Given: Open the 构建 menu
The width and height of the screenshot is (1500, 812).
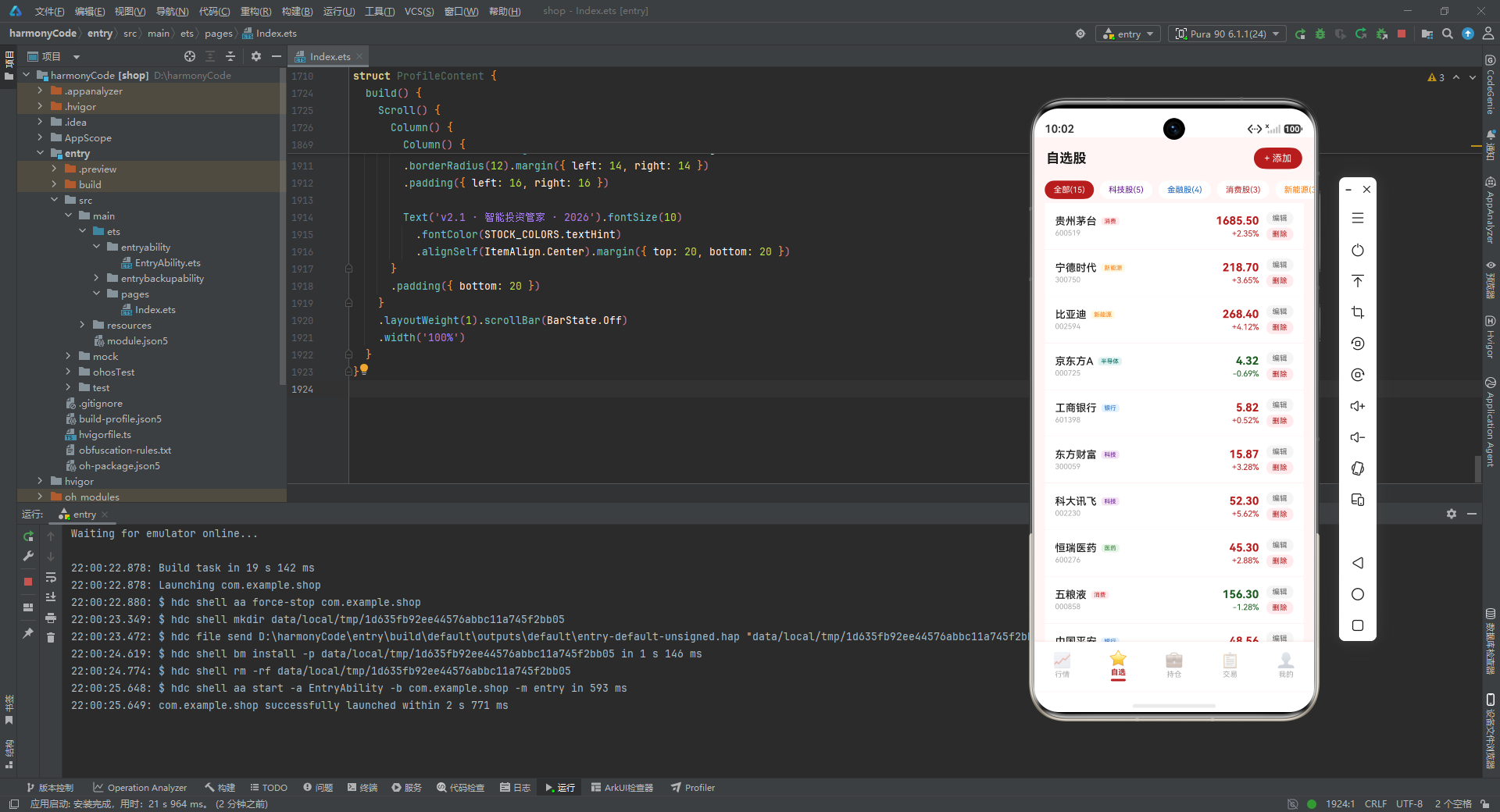Looking at the screenshot, I should [x=297, y=11].
